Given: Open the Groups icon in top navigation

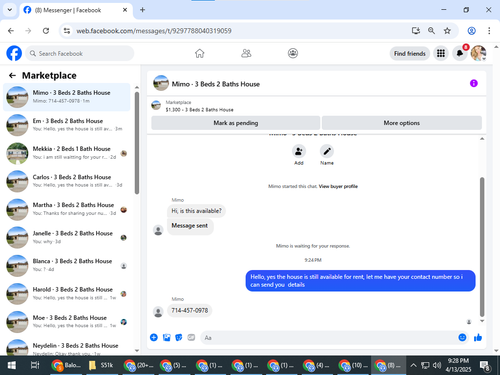Looking at the screenshot, I should (x=293, y=53).
